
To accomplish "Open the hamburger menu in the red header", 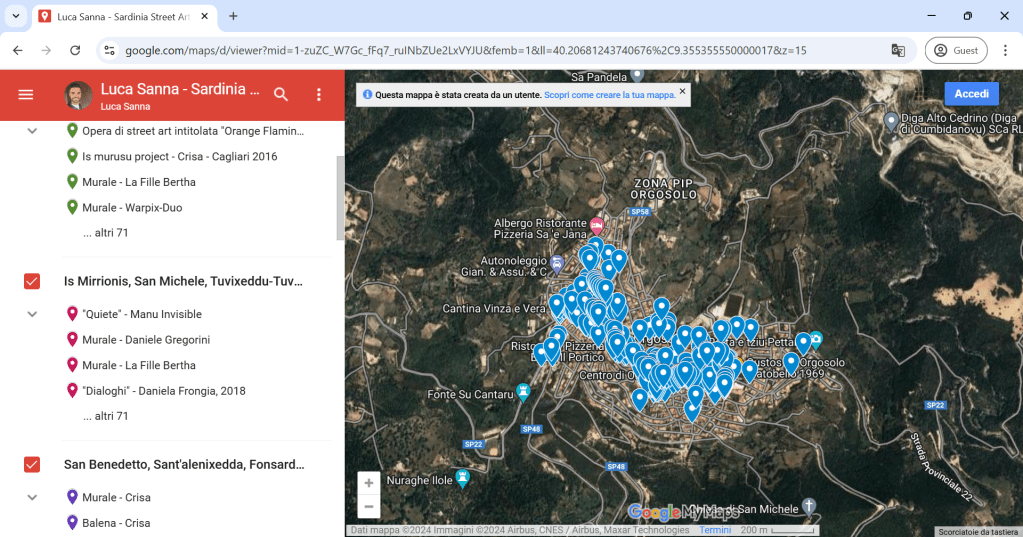I will (26, 94).
